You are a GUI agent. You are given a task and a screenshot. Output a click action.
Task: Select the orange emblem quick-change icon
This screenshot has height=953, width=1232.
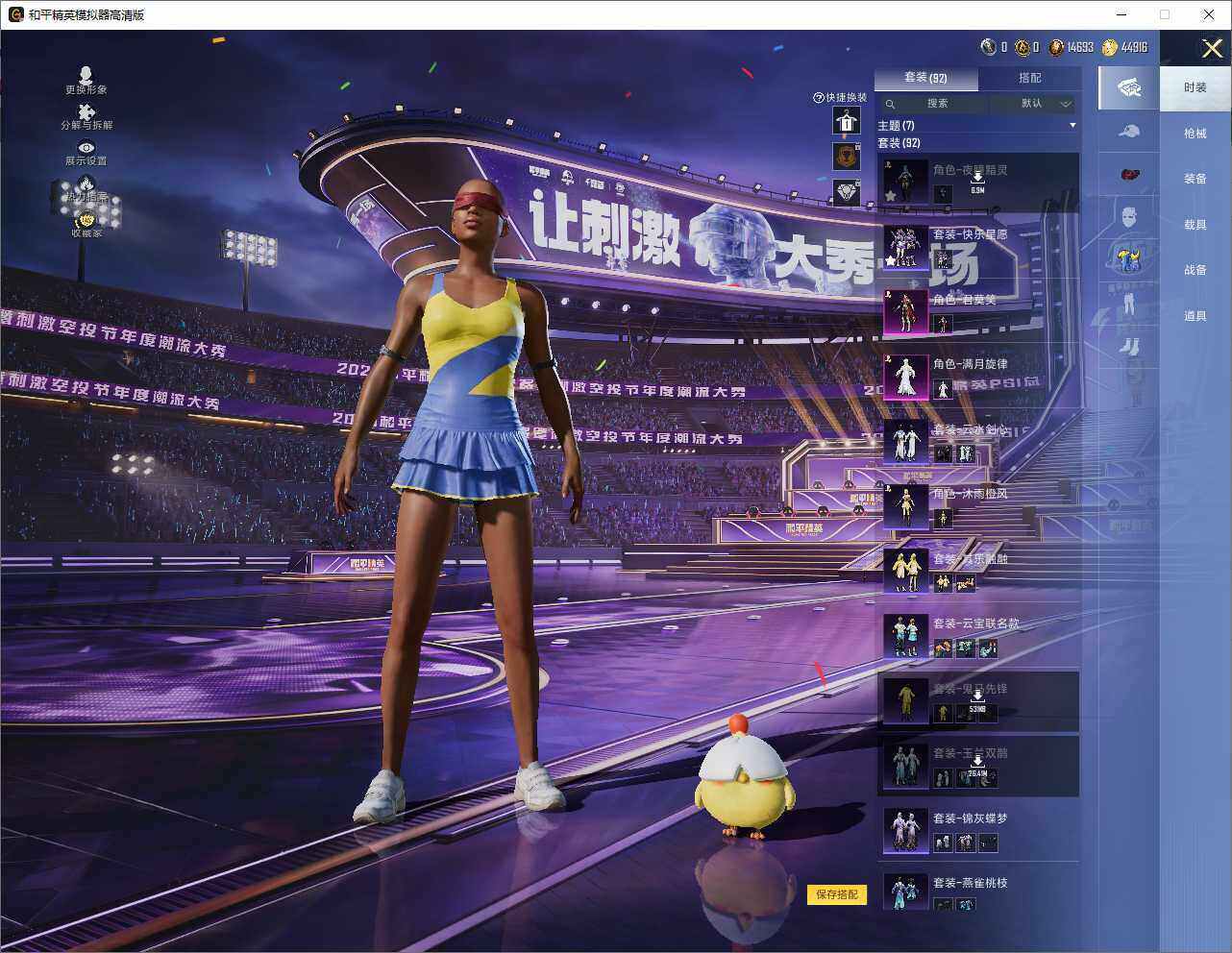pyautogui.click(x=847, y=157)
